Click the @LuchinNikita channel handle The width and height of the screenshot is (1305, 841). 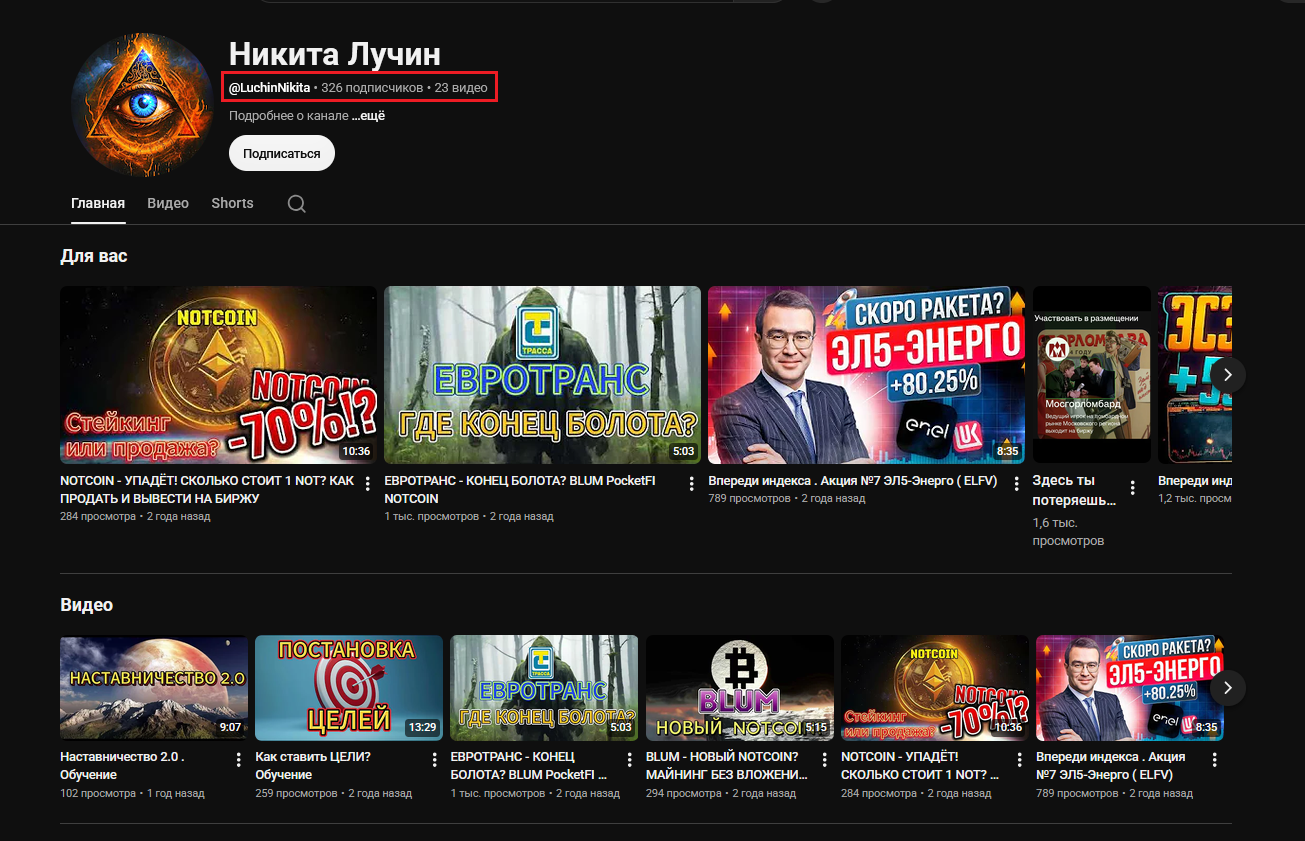click(269, 88)
